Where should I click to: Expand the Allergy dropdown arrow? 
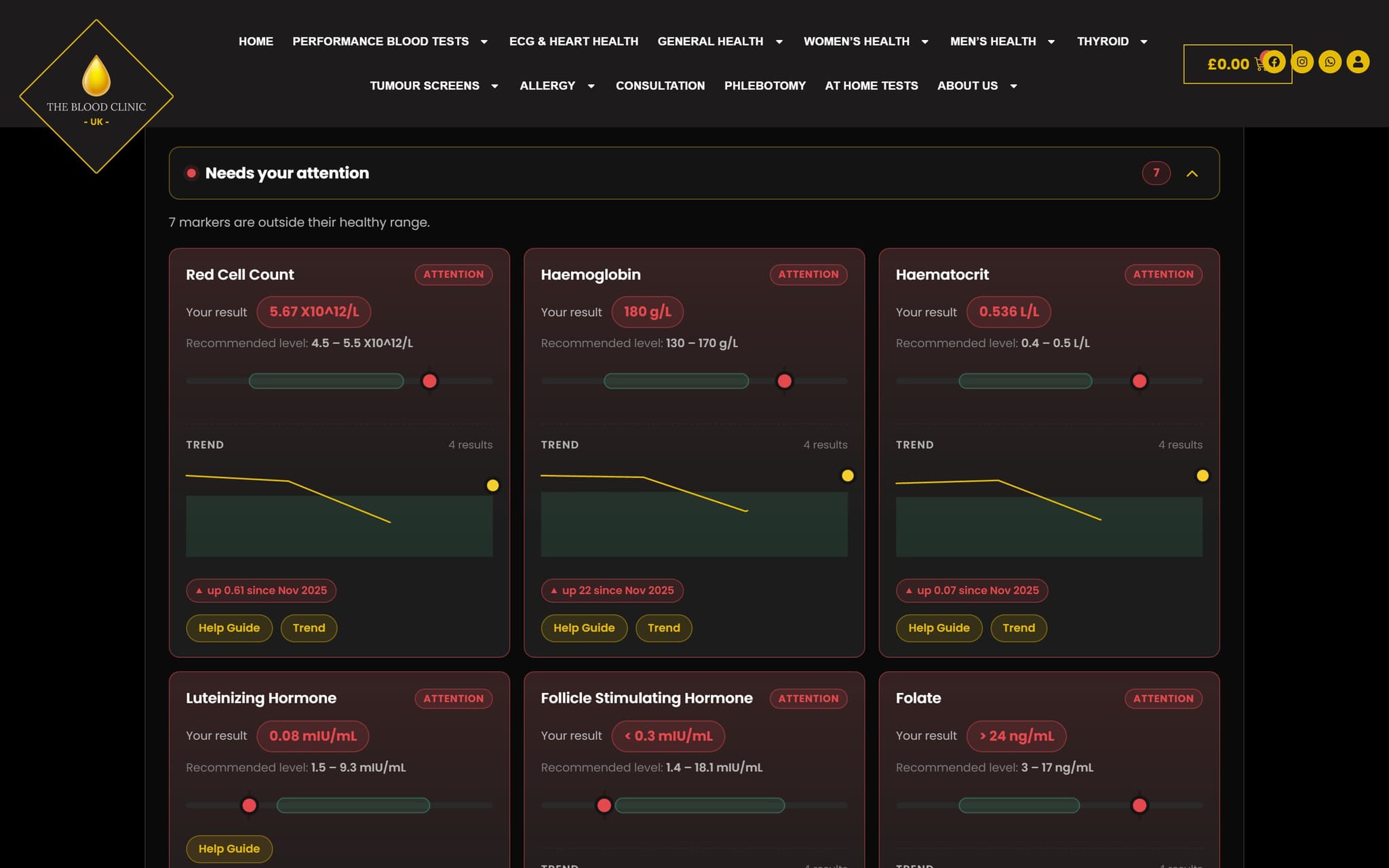tap(591, 85)
